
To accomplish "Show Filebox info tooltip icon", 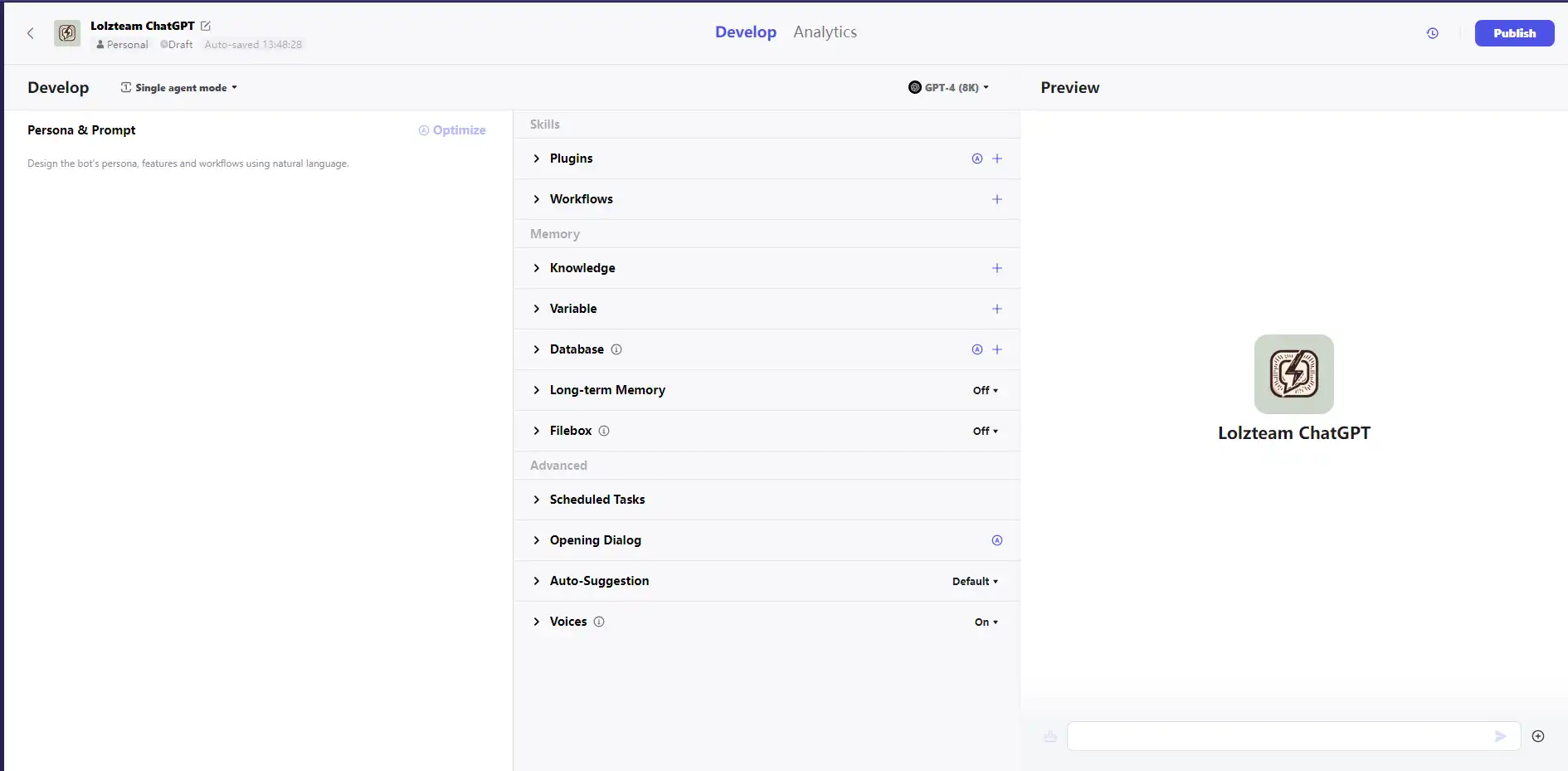I will pyautogui.click(x=604, y=431).
